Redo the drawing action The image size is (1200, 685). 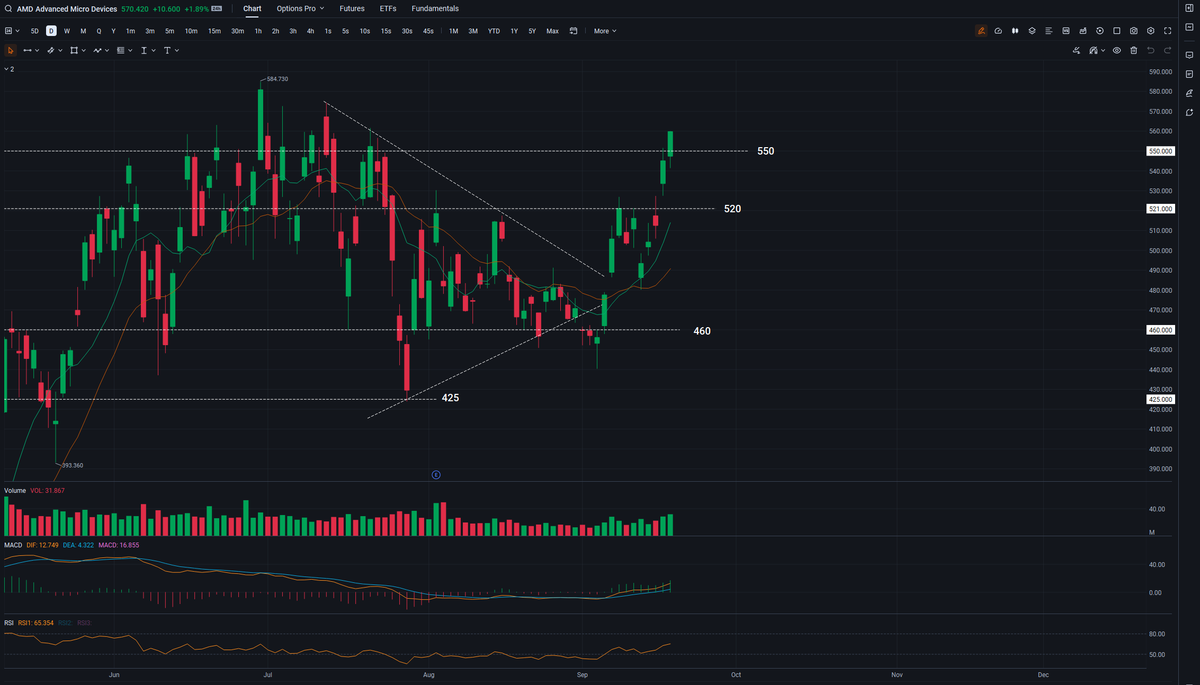[1168, 50]
